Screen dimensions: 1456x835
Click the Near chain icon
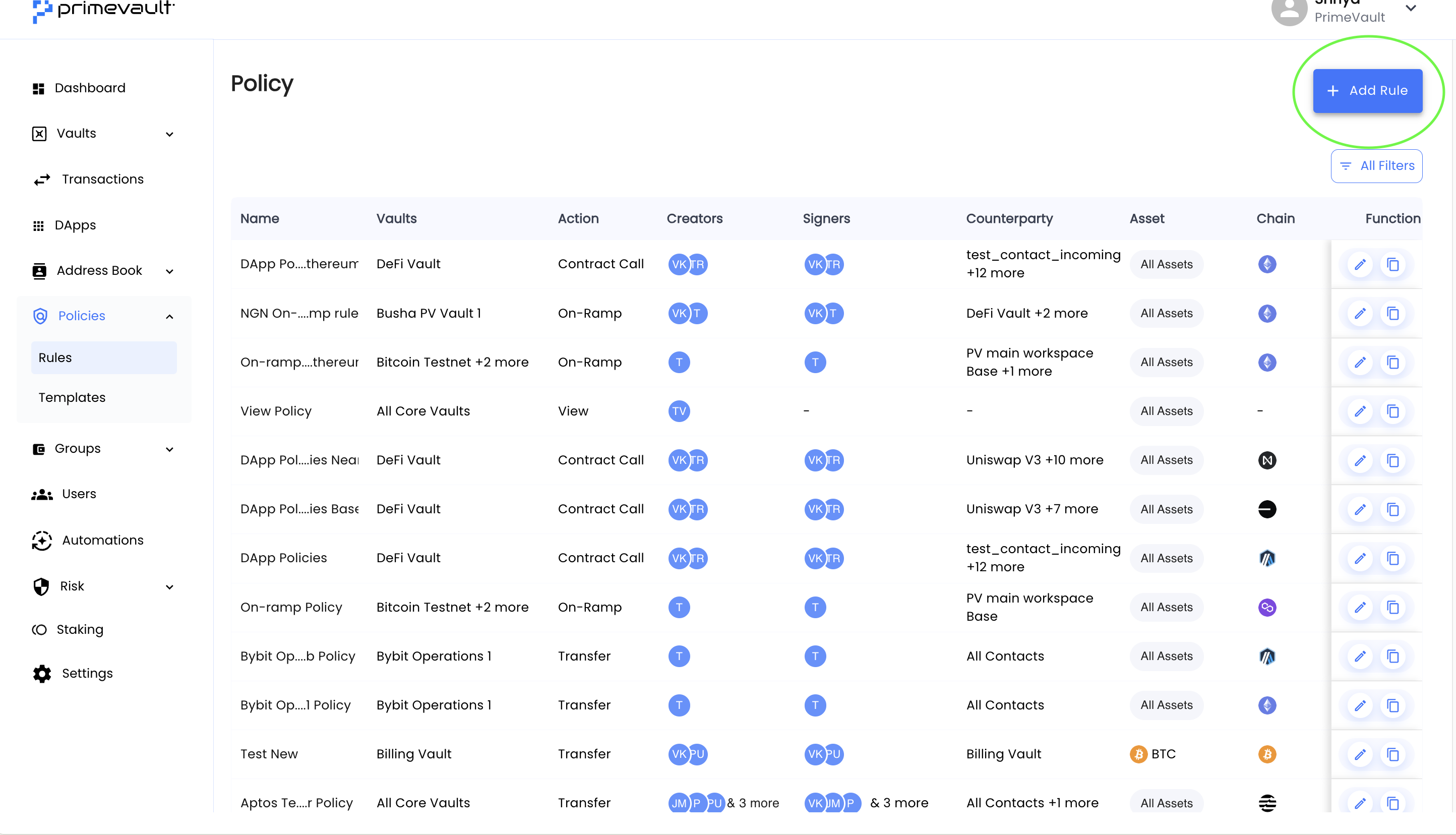click(x=1267, y=460)
